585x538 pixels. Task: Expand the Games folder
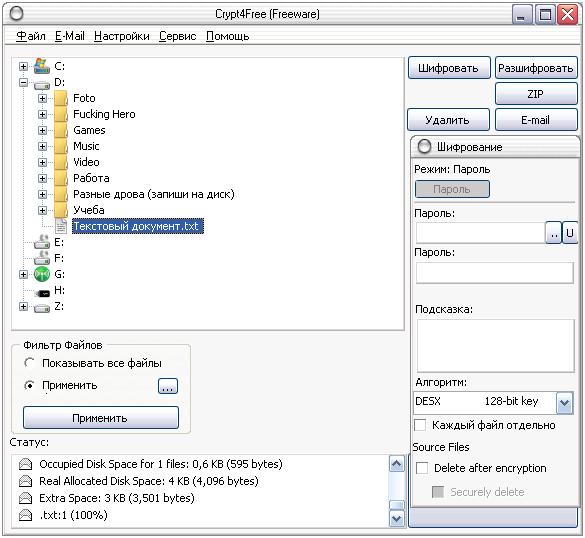(x=42, y=130)
